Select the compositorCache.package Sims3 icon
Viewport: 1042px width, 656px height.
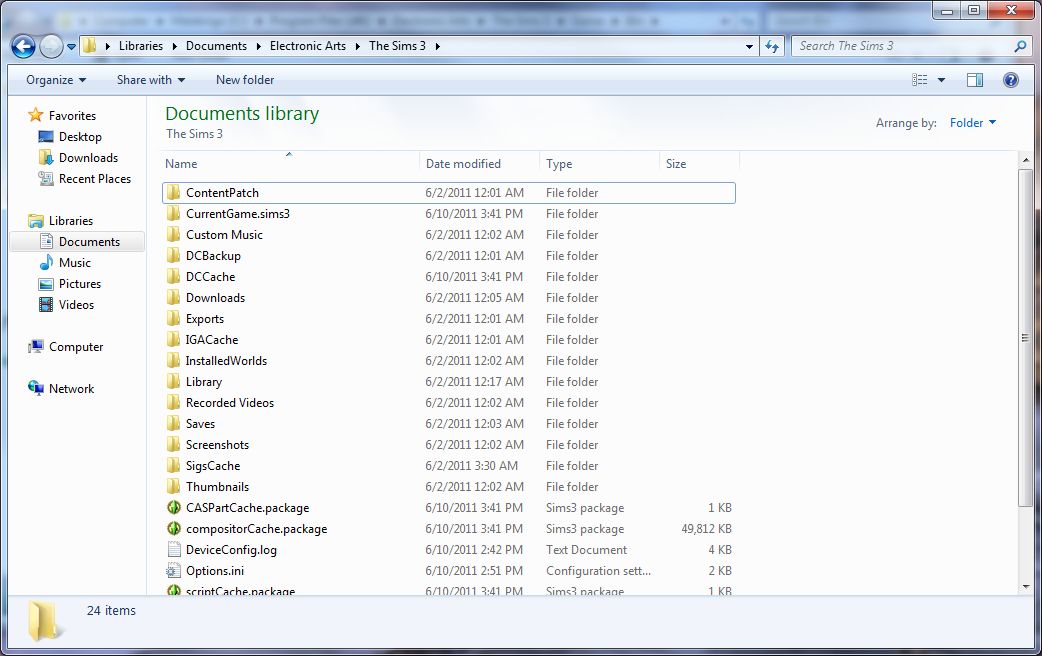tap(173, 528)
